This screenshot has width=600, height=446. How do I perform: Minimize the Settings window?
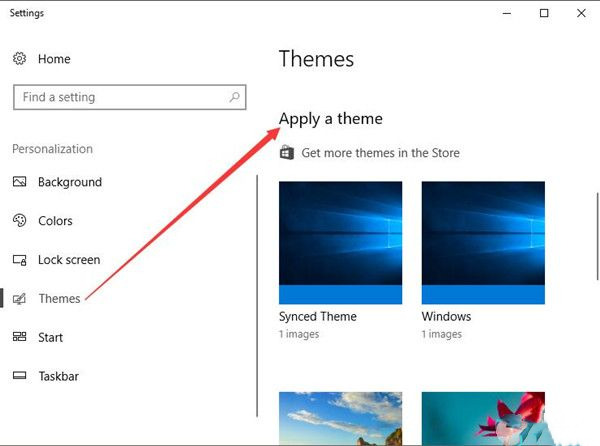point(507,13)
